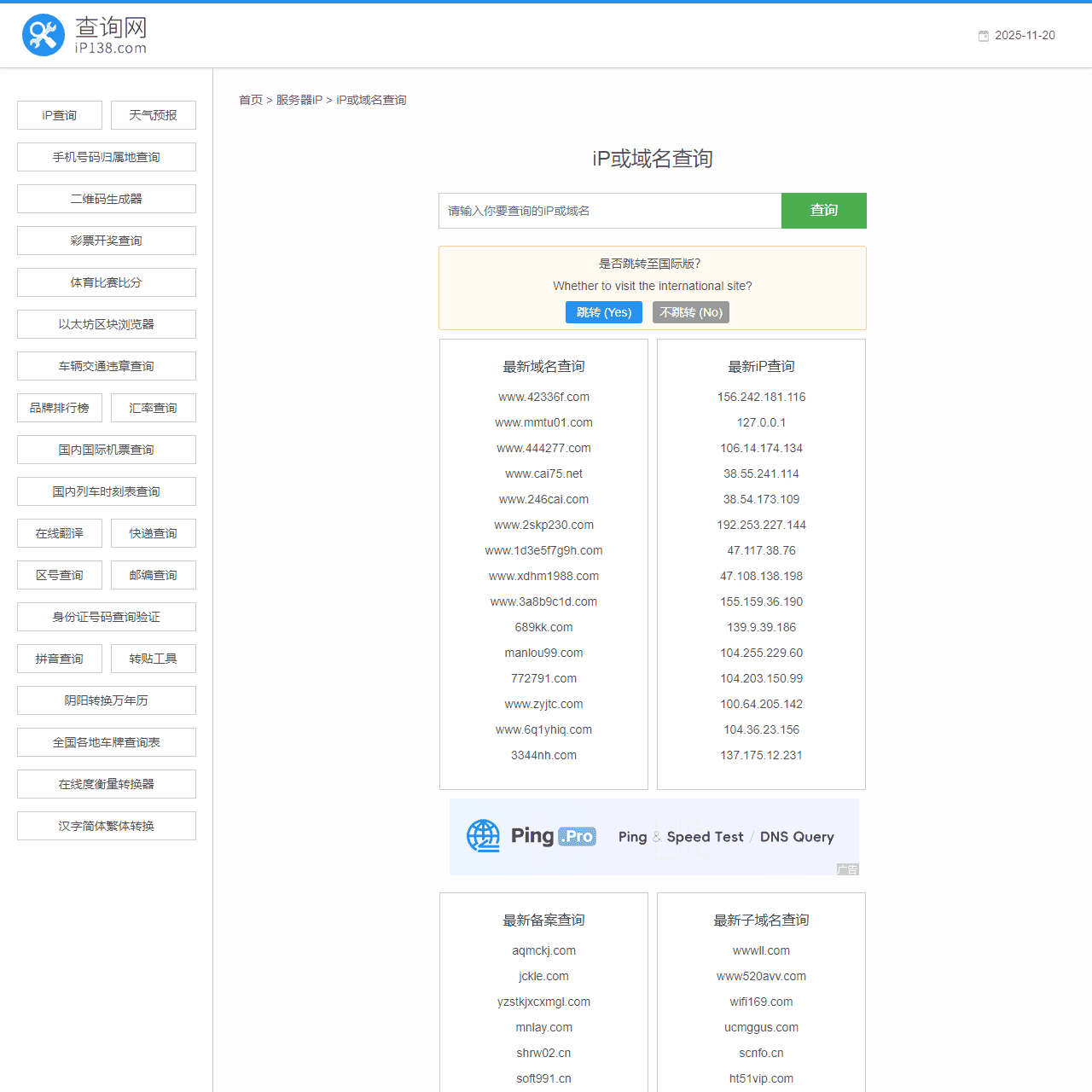Open the iP查询 sidebar entry
Viewport: 1092px width, 1092px height.
tap(59, 115)
